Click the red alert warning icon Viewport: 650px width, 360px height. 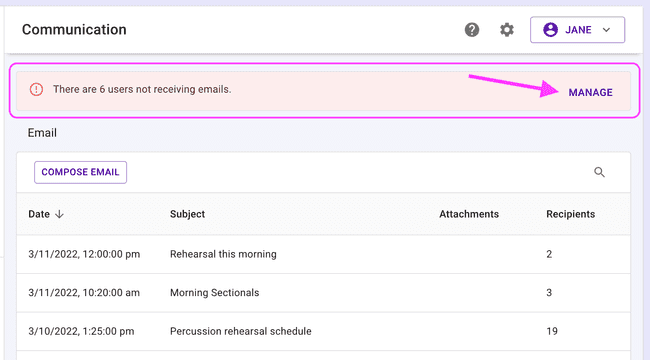(x=36, y=89)
